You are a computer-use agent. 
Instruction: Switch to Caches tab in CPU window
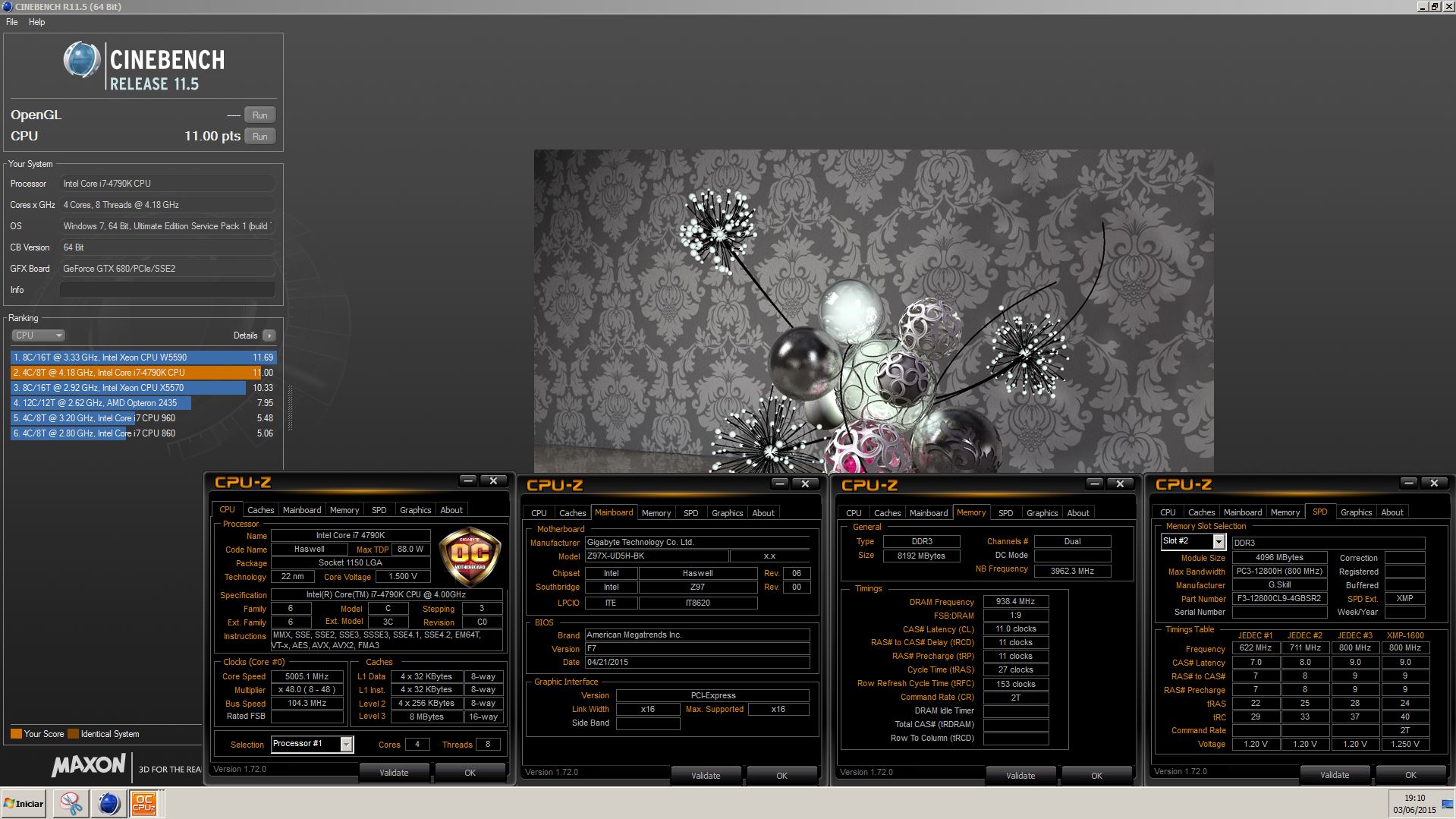[260, 510]
